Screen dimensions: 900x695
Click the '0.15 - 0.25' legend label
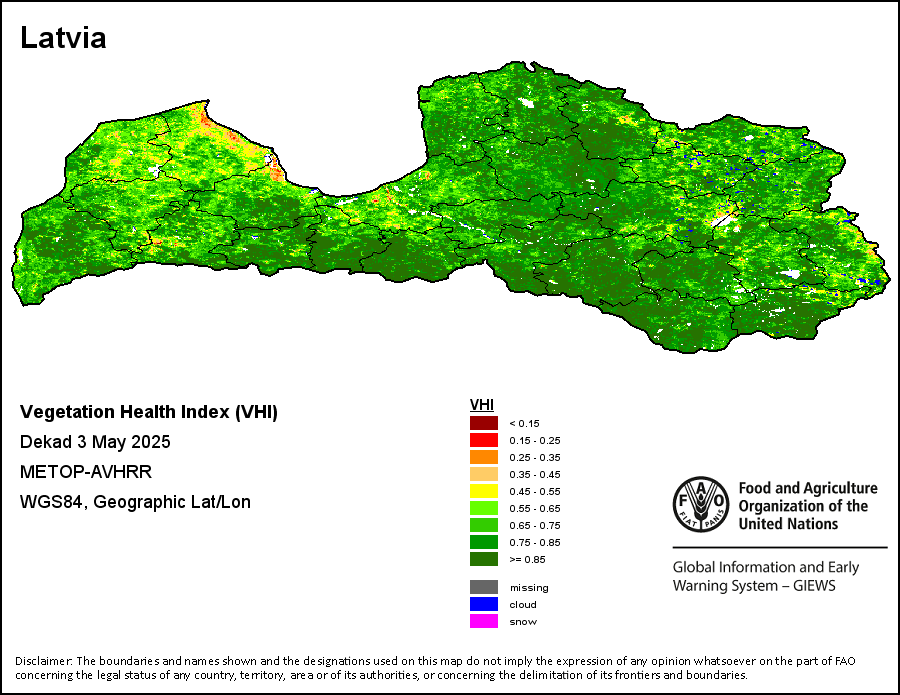pos(535,441)
